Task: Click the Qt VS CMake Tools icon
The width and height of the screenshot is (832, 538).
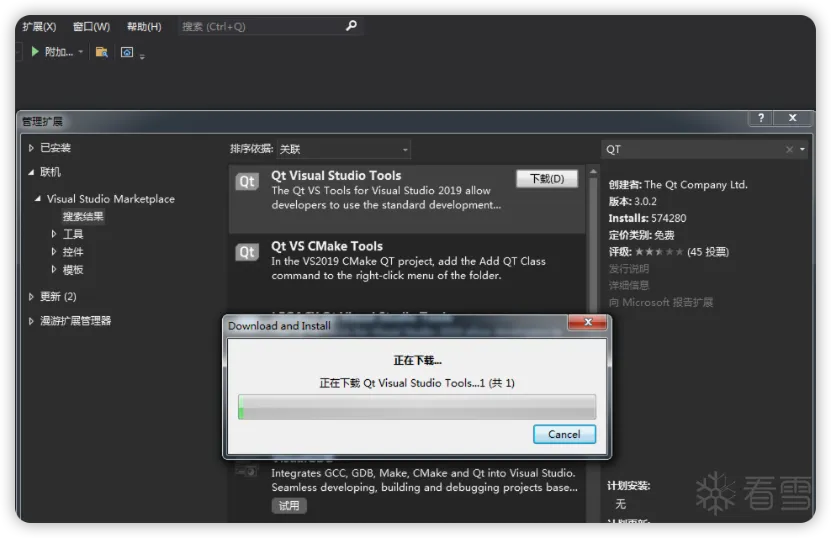Action: pos(247,252)
